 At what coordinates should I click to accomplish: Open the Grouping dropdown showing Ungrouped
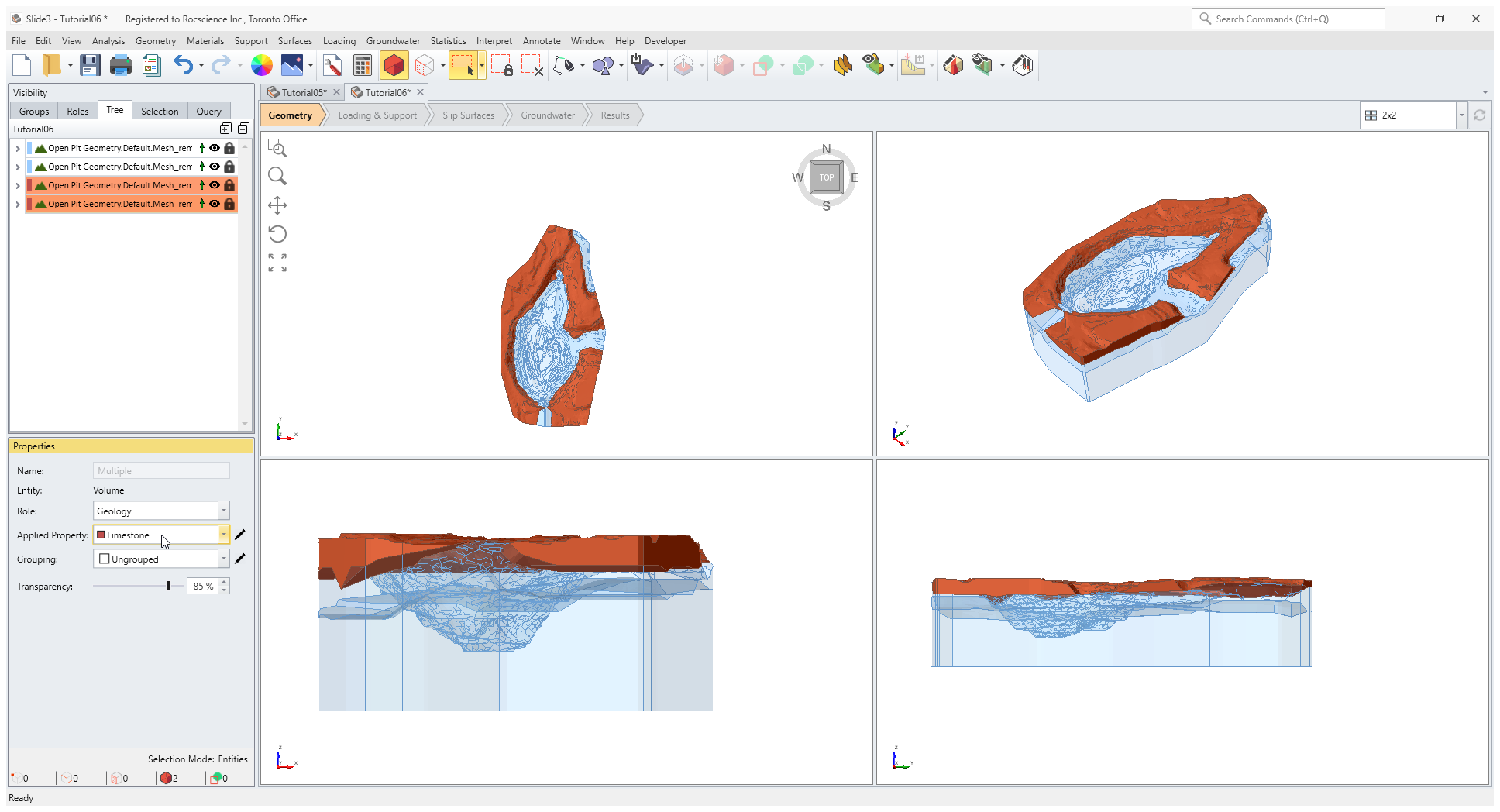point(161,559)
